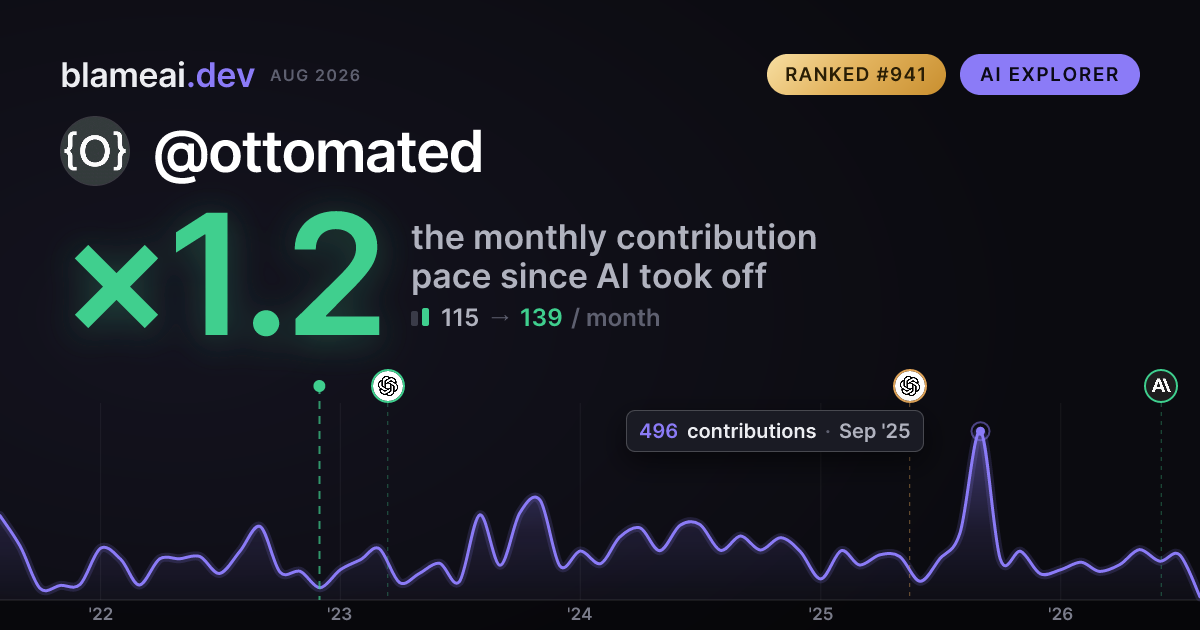The image size is (1200, 630).
Task: Click the first green-ringed OpenAI logo marker
Action: [388, 385]
